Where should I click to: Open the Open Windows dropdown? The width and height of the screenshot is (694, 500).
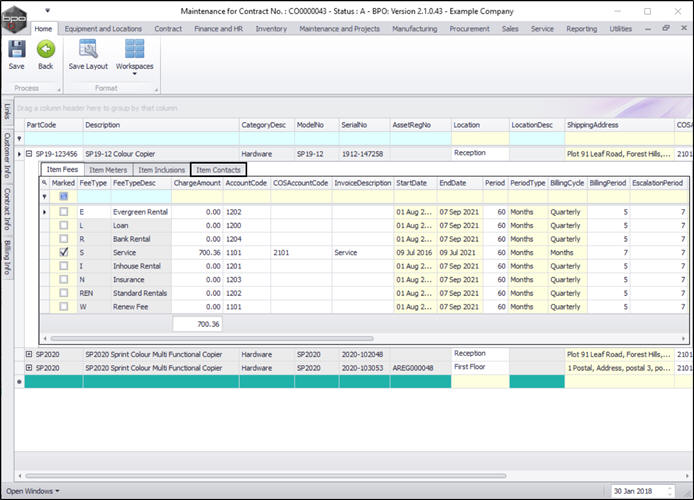[x=32, y=491]
